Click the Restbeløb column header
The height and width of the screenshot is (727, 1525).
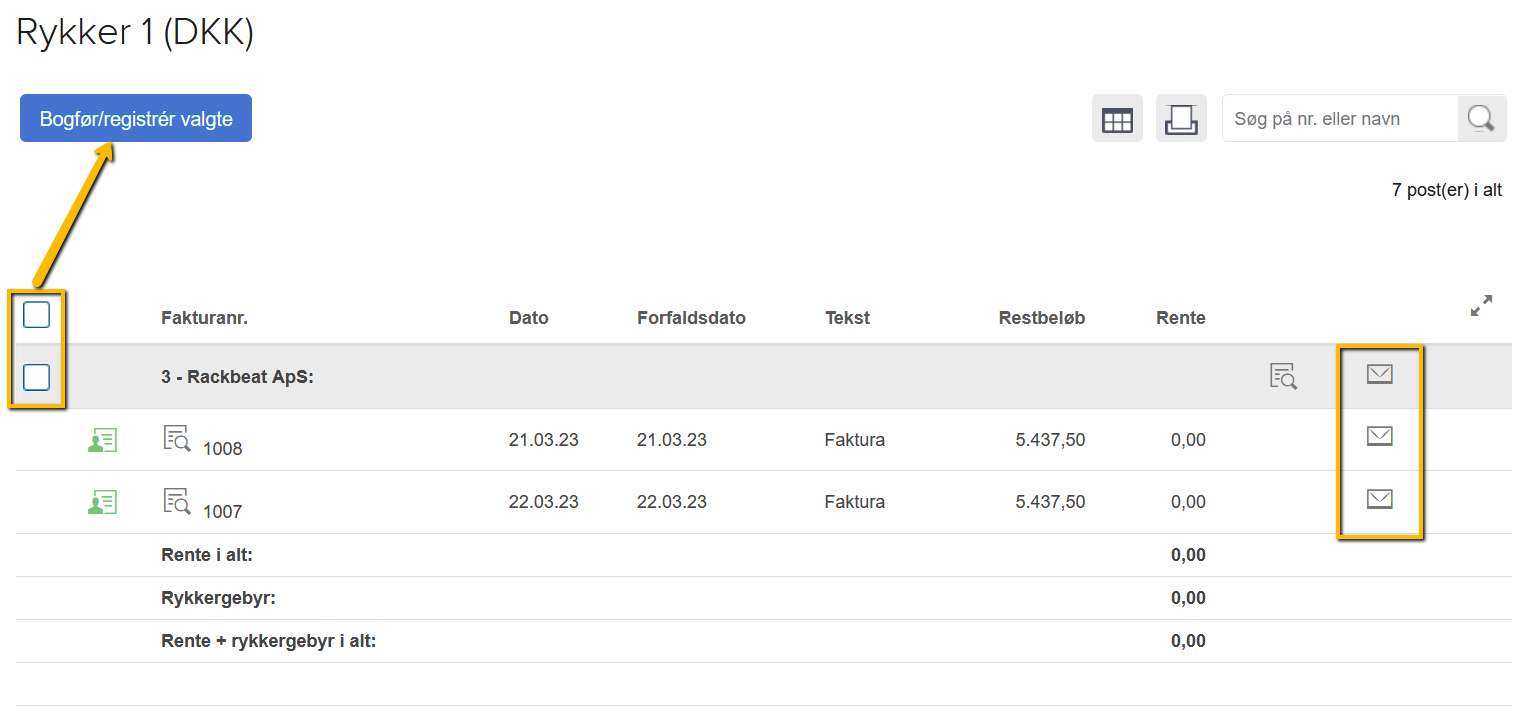[1041, 318]
